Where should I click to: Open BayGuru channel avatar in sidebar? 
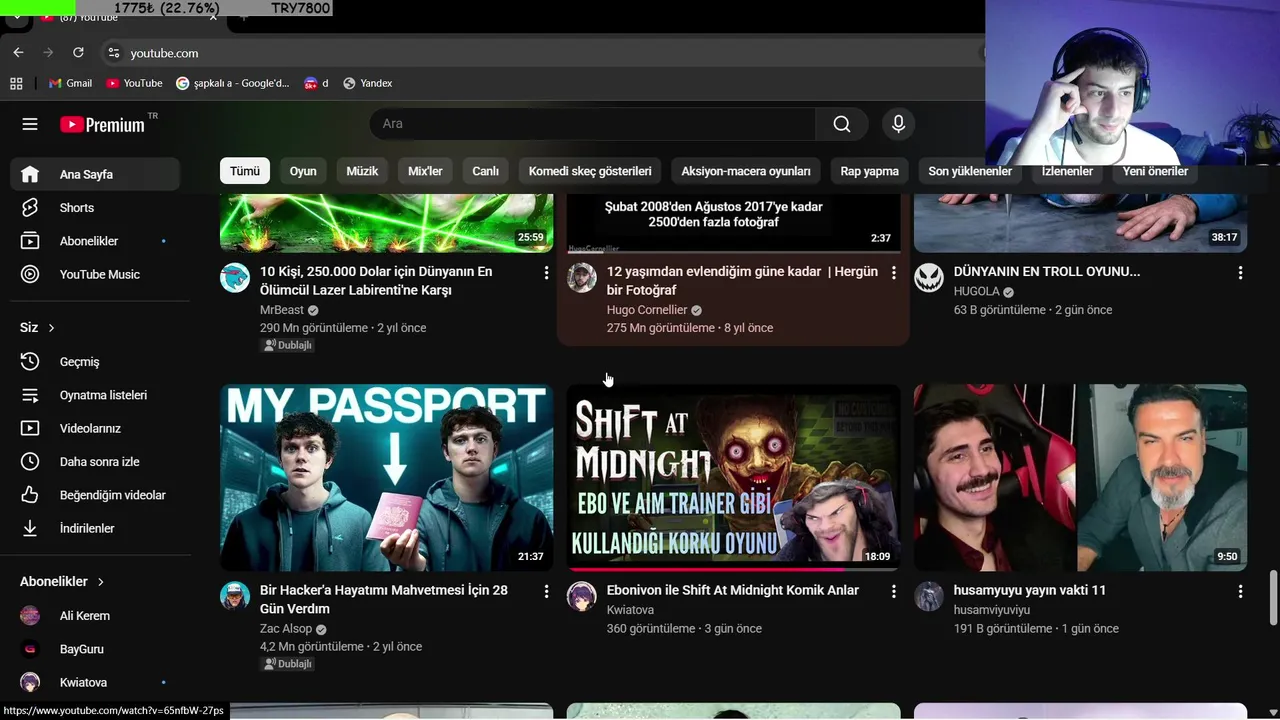coord(30,649)
